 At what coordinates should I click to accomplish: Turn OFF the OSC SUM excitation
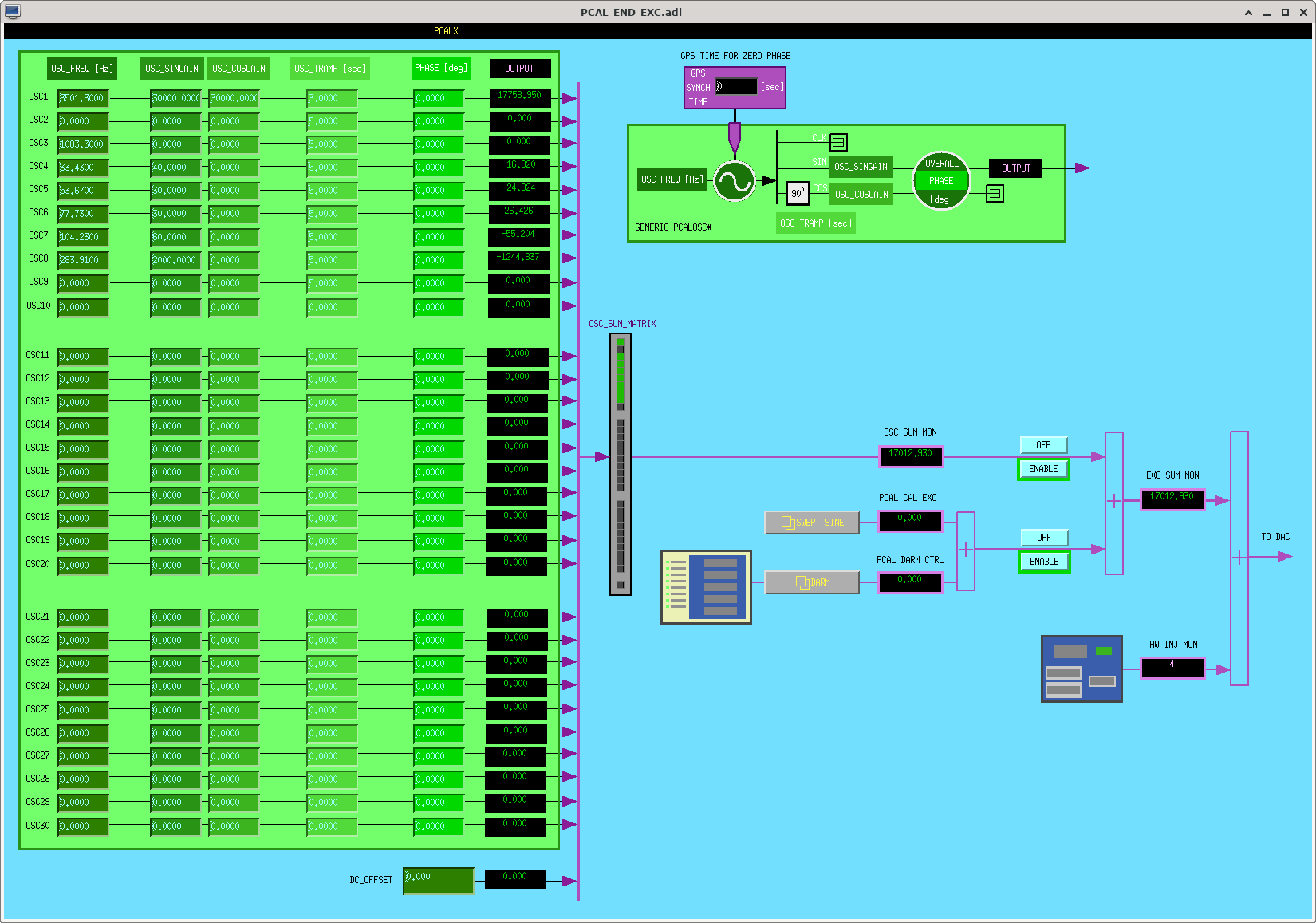[1043, 445]
